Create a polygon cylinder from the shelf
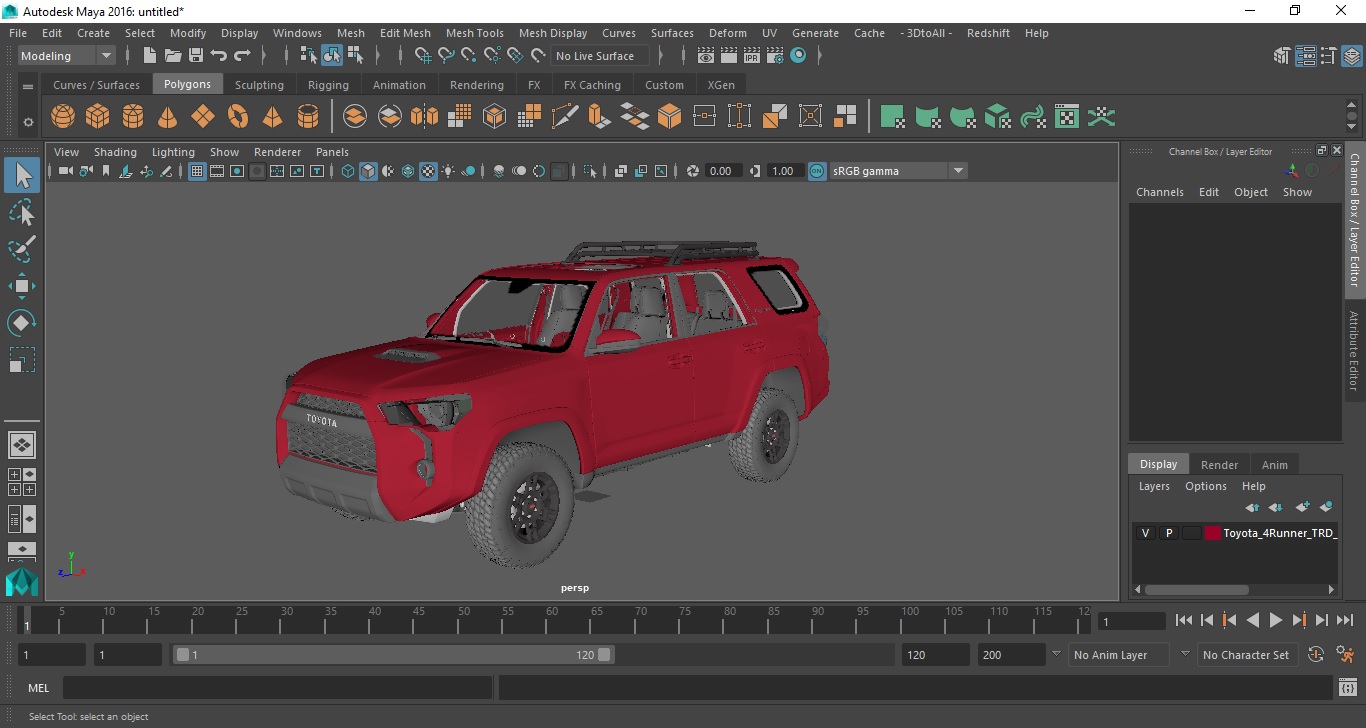Viewport: 1366px width, 728px height. [133, 117]
